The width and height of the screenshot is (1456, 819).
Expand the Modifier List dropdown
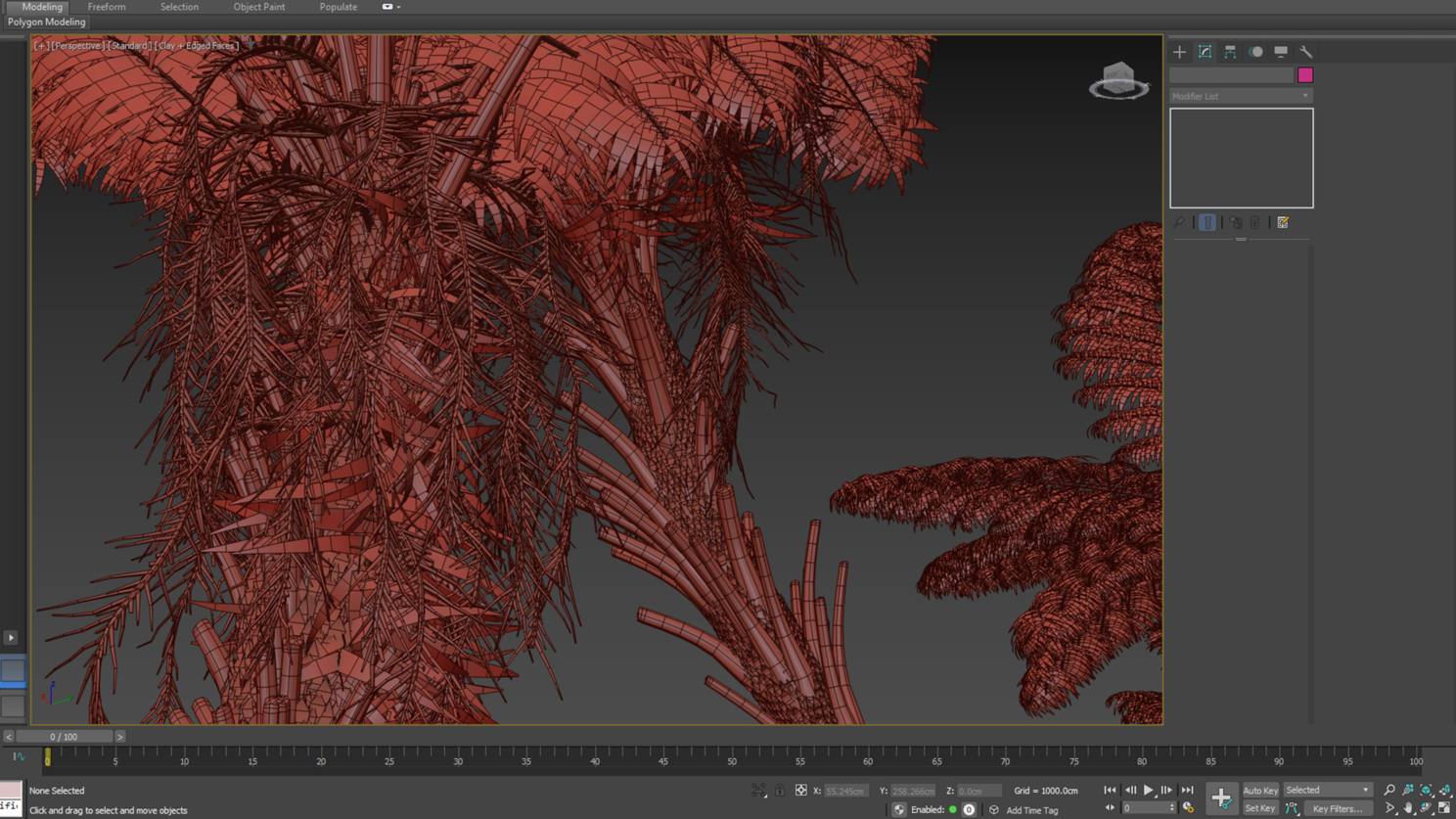[x=1240, y=96]
